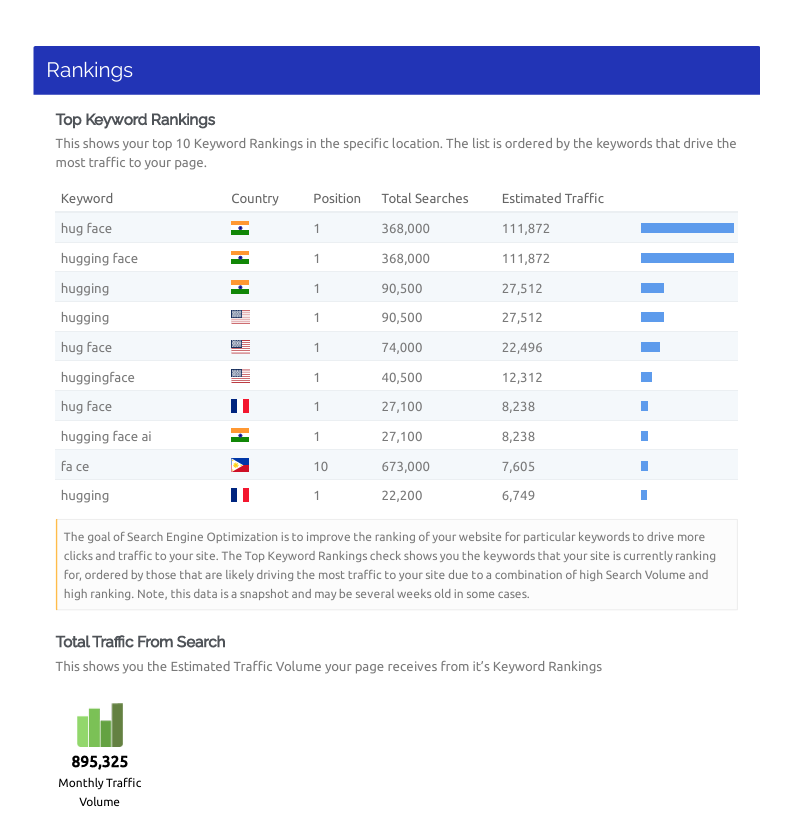Image resolution: width=792 pixels, height=820 pixels.
Task: Click the 'hugging face' keyword text
Action: pyautogui.click(x=99, y=258)
